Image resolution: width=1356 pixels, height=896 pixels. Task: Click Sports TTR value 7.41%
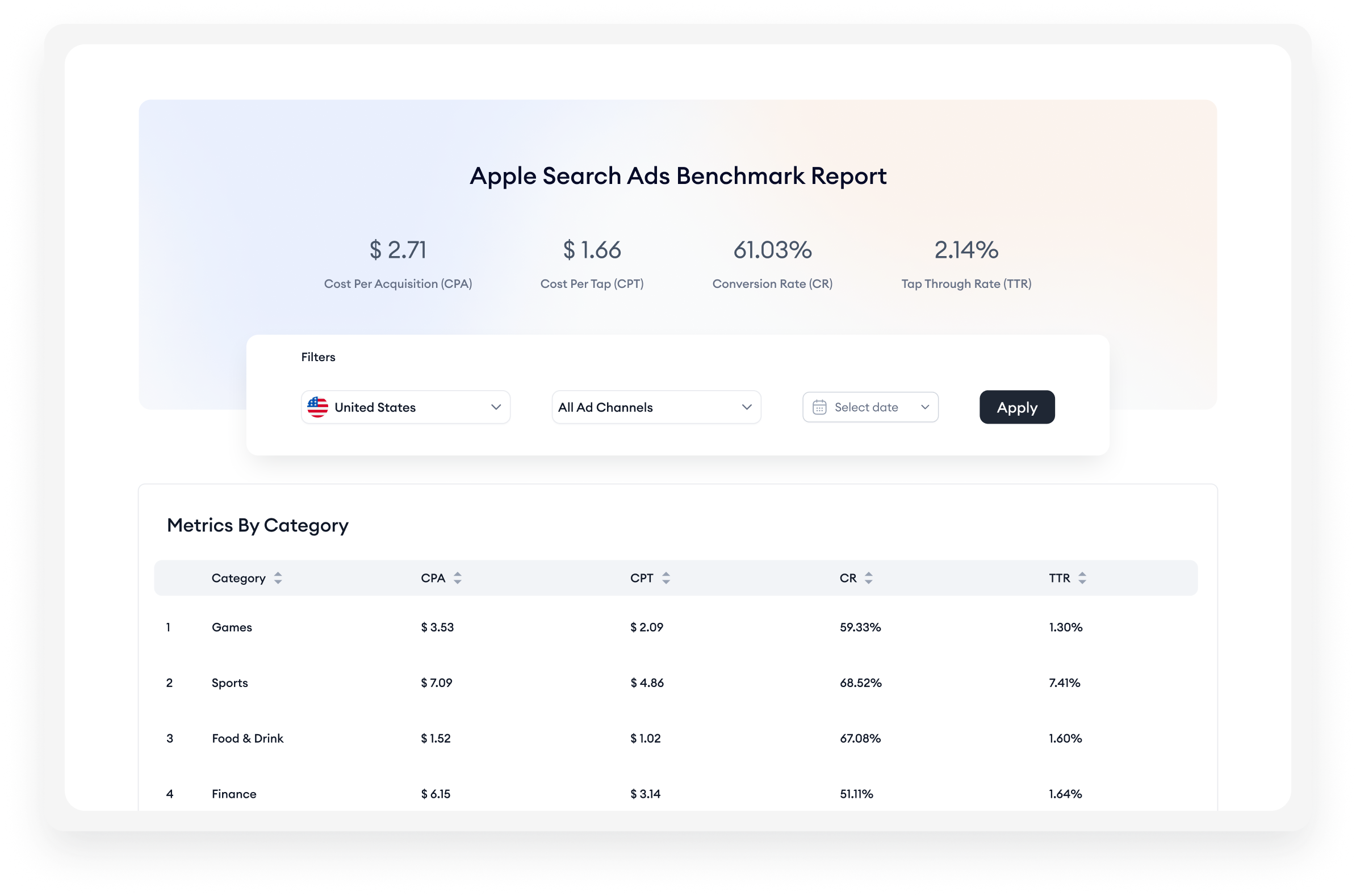[1064, 683]
